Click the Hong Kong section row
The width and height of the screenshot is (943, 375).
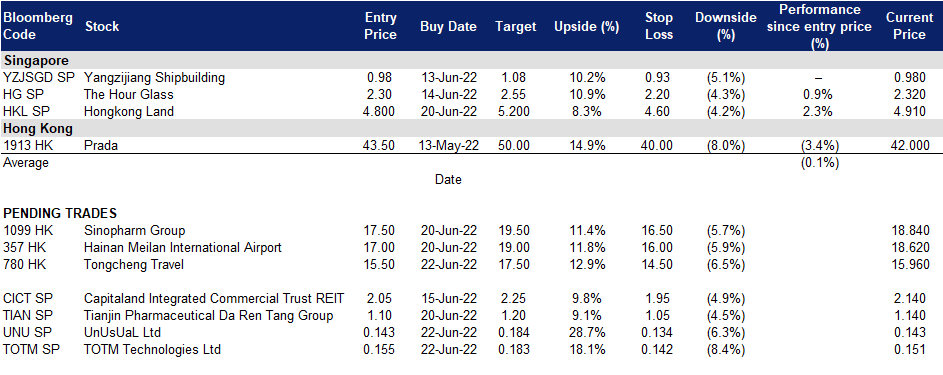[x=472, y=128]
